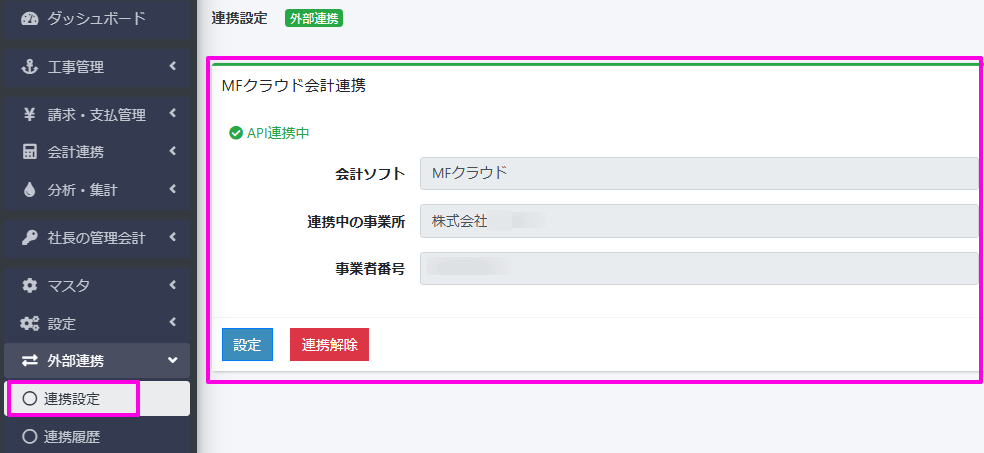Open the 連携設定 submenu item

[71, 398]
